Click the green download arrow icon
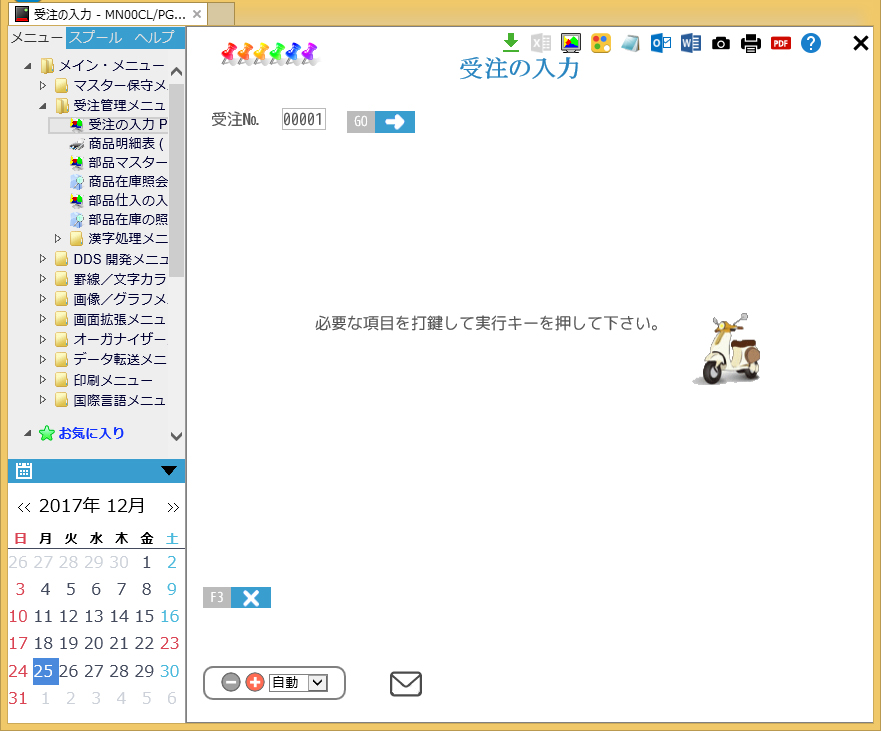The width and height of the screenshot is (881, 731). (511, 42)
